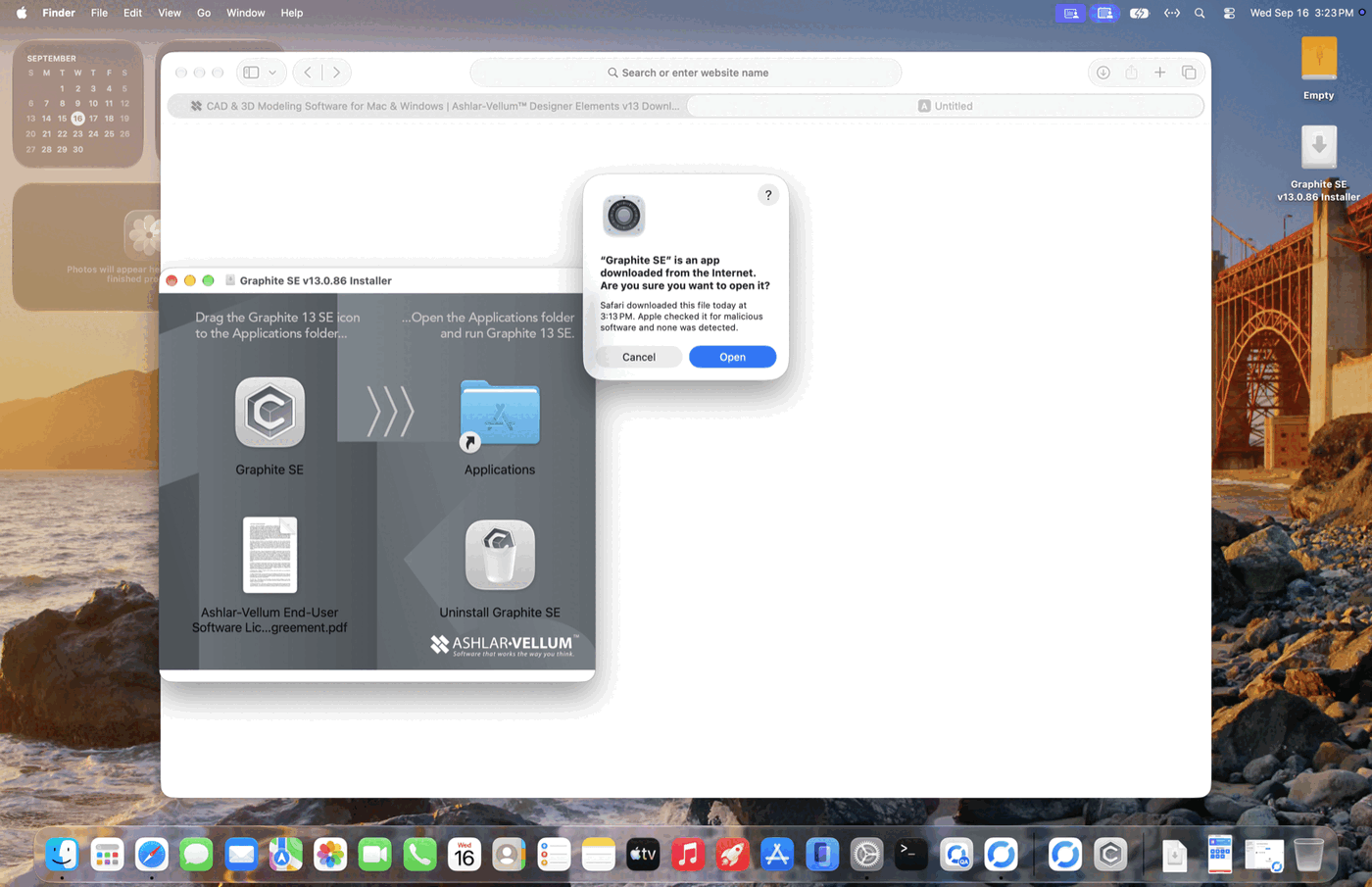Screen dimensions: 1372x887
Task: Open Calendar from the Dock
Action: point(465,855)
